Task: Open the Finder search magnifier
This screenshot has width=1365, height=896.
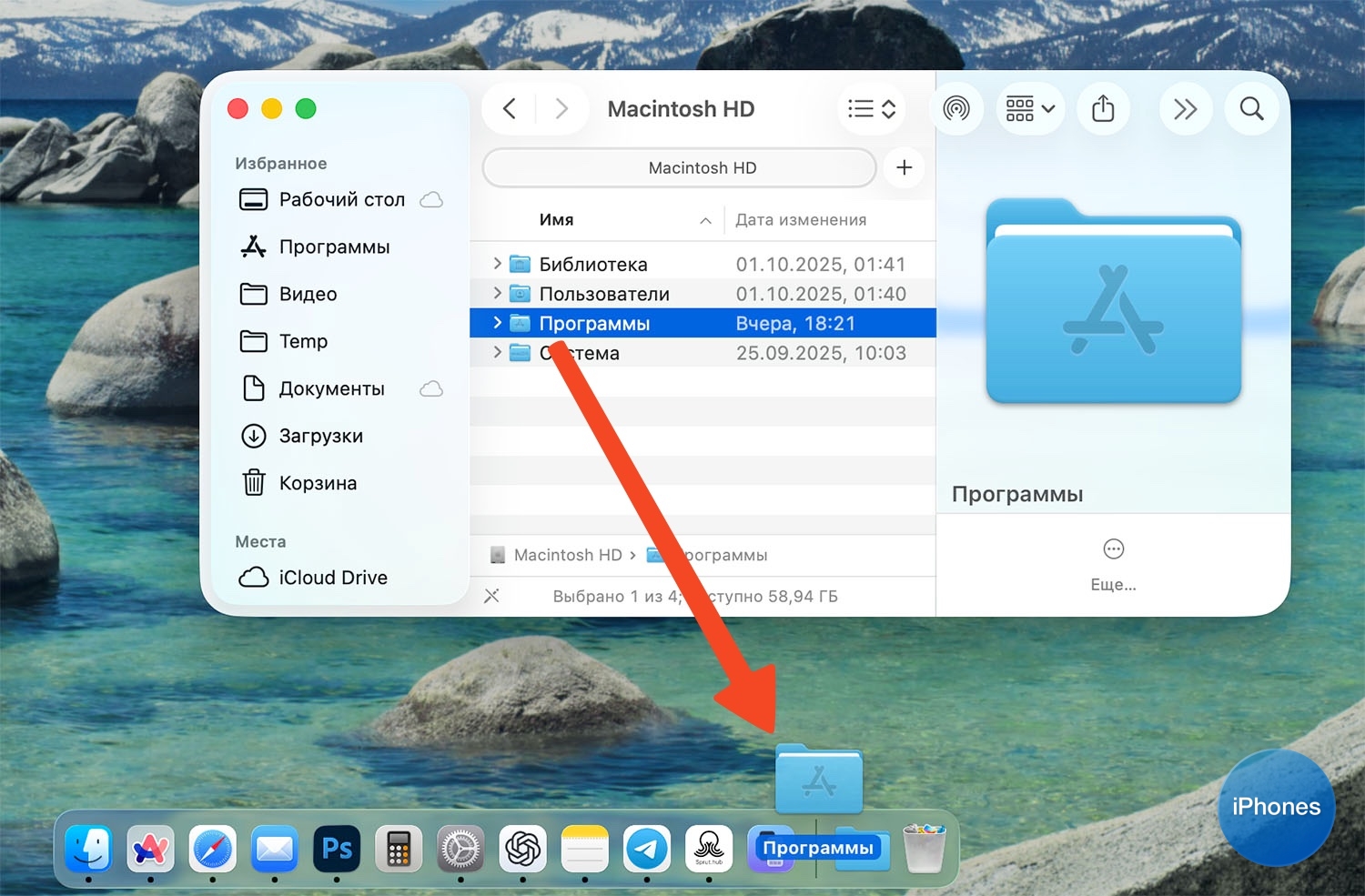Action: pos(1251,109)
